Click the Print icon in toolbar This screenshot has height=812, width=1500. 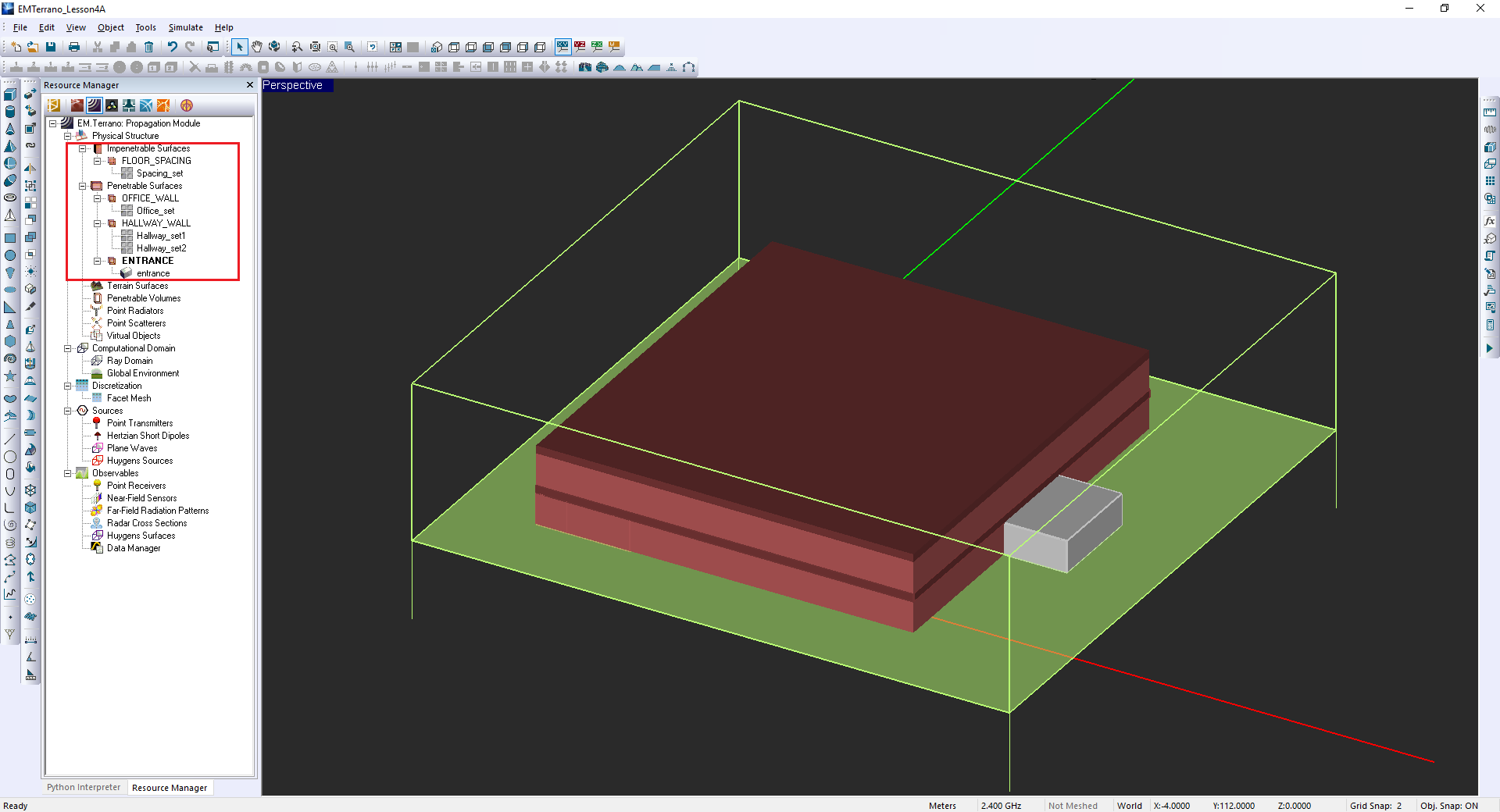pos(74,47)
